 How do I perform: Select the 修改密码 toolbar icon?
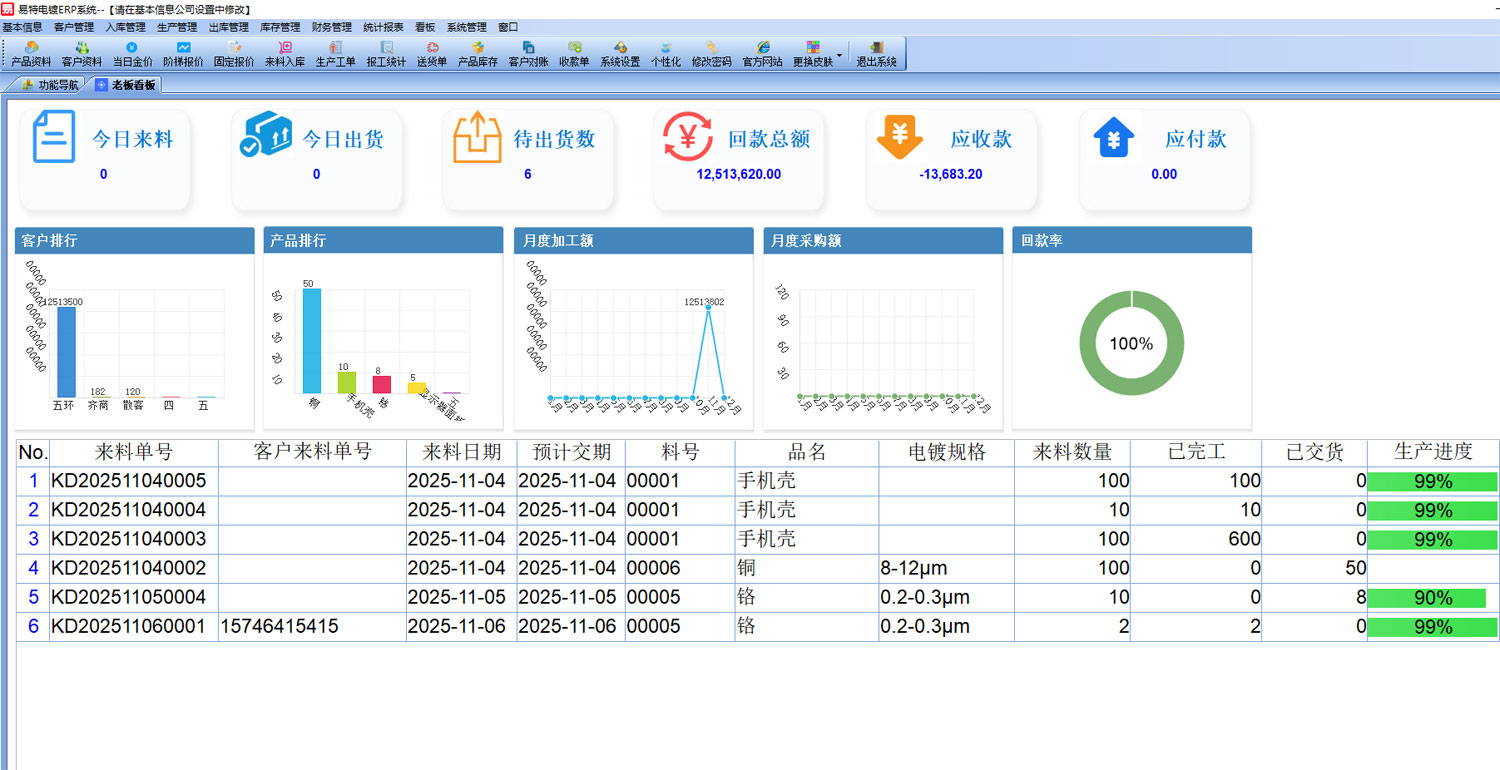click(711, 54)
